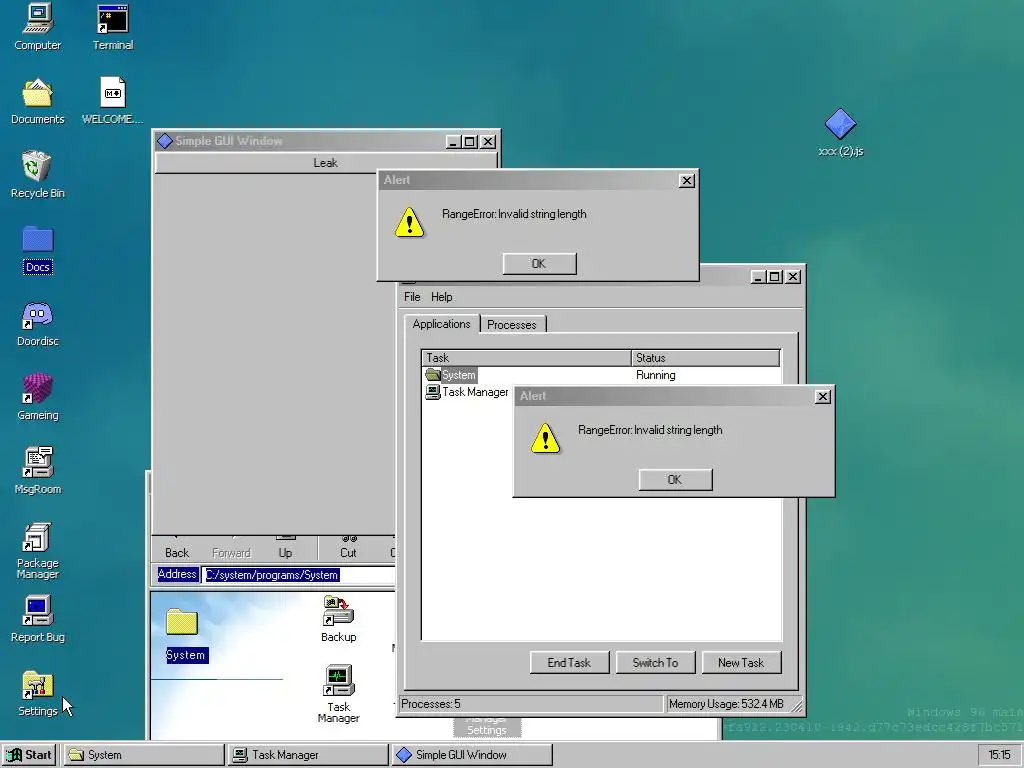The image size is (1024, 768).
Task: Click OK in the upper Alert dialog
Action: tap(539, 264)
